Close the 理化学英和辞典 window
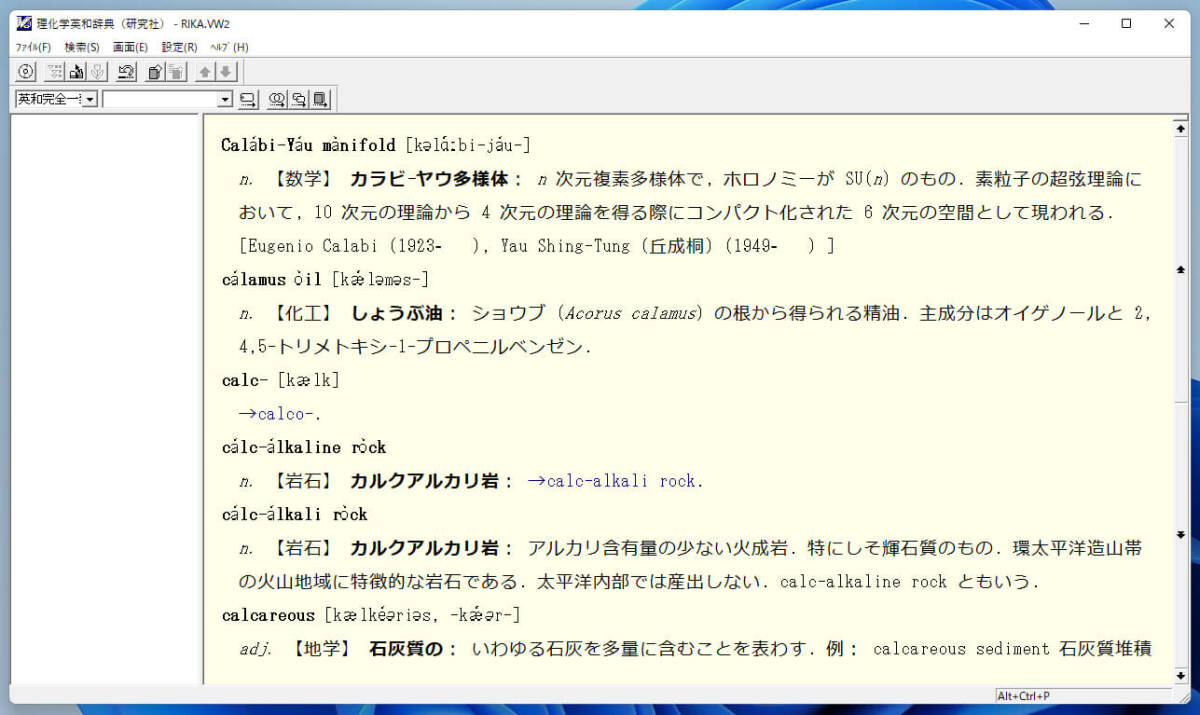The width and height of the screenshot is (1200, 715). pos(1169,23)
